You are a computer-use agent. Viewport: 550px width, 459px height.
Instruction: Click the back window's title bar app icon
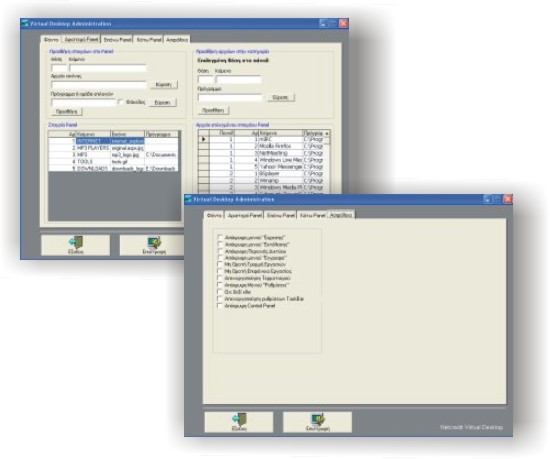[x=25, y=23]
